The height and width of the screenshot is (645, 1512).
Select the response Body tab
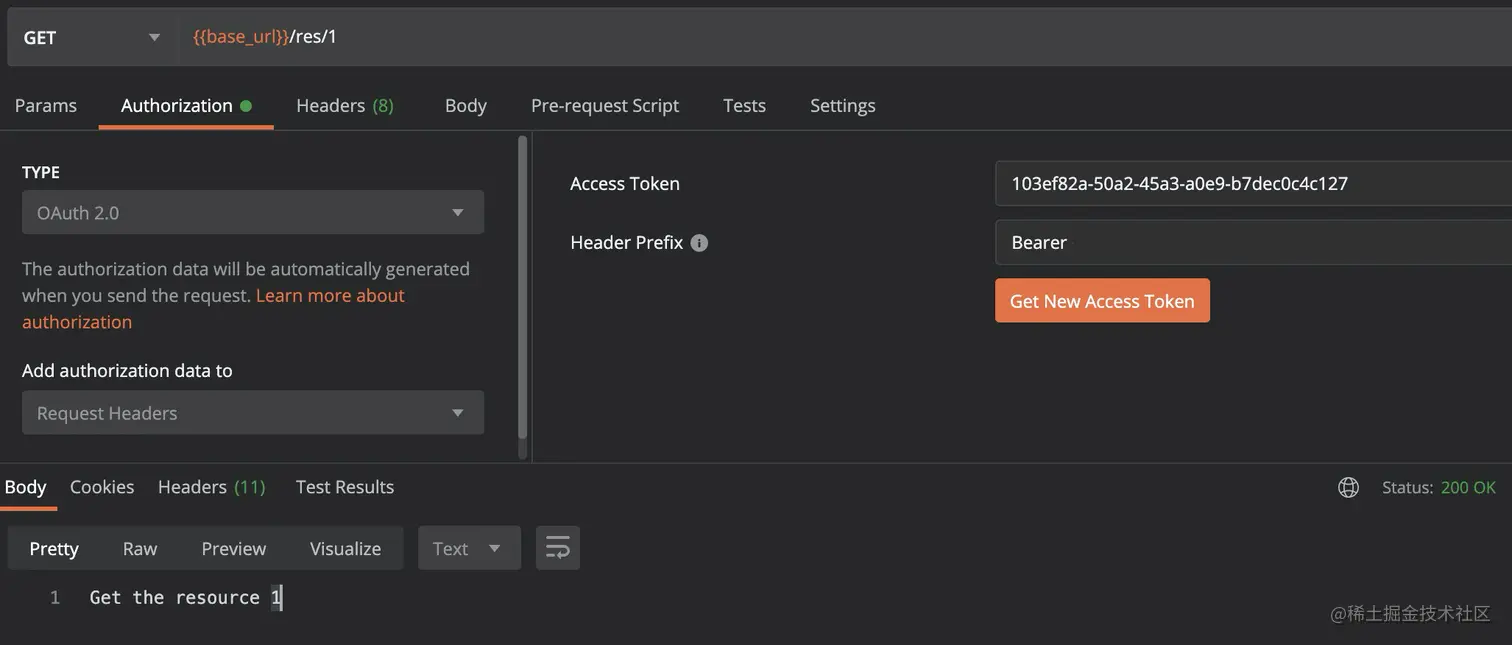click(x=26, y=487)
